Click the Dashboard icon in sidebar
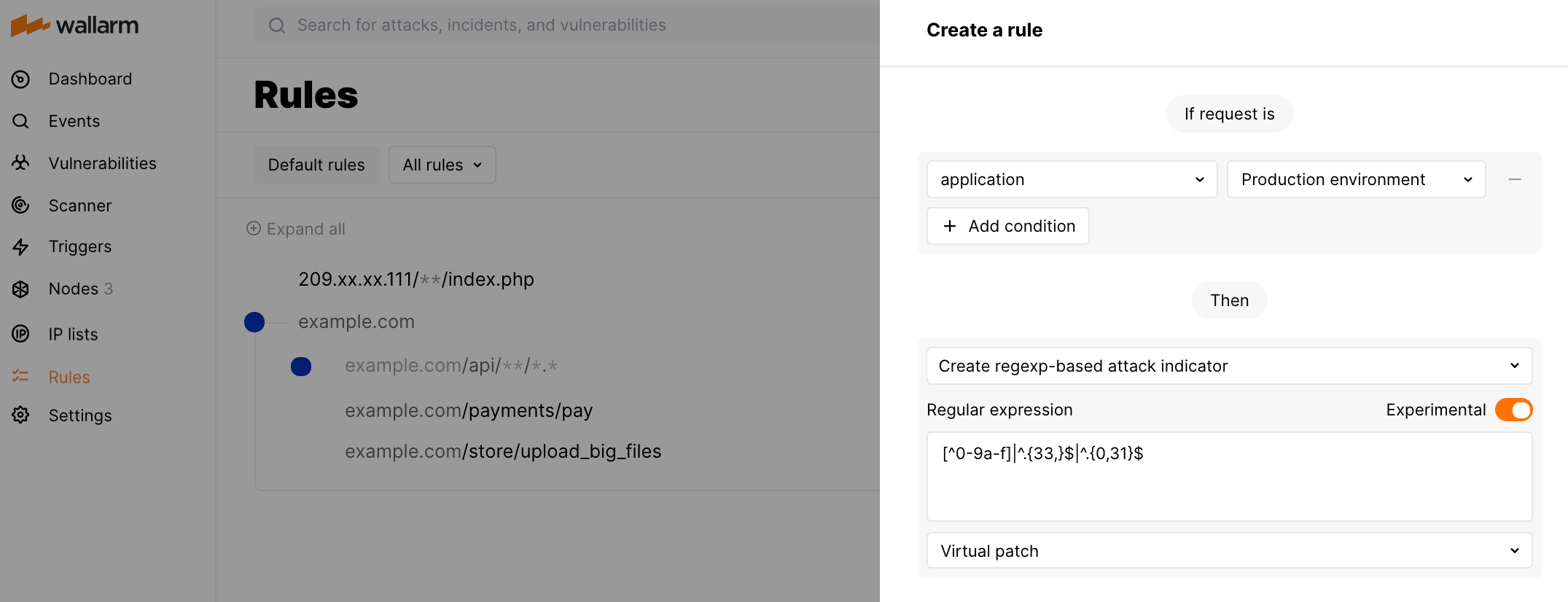Image resolution: width=1568 pixels, height=602 pixels. coord(21,79)
